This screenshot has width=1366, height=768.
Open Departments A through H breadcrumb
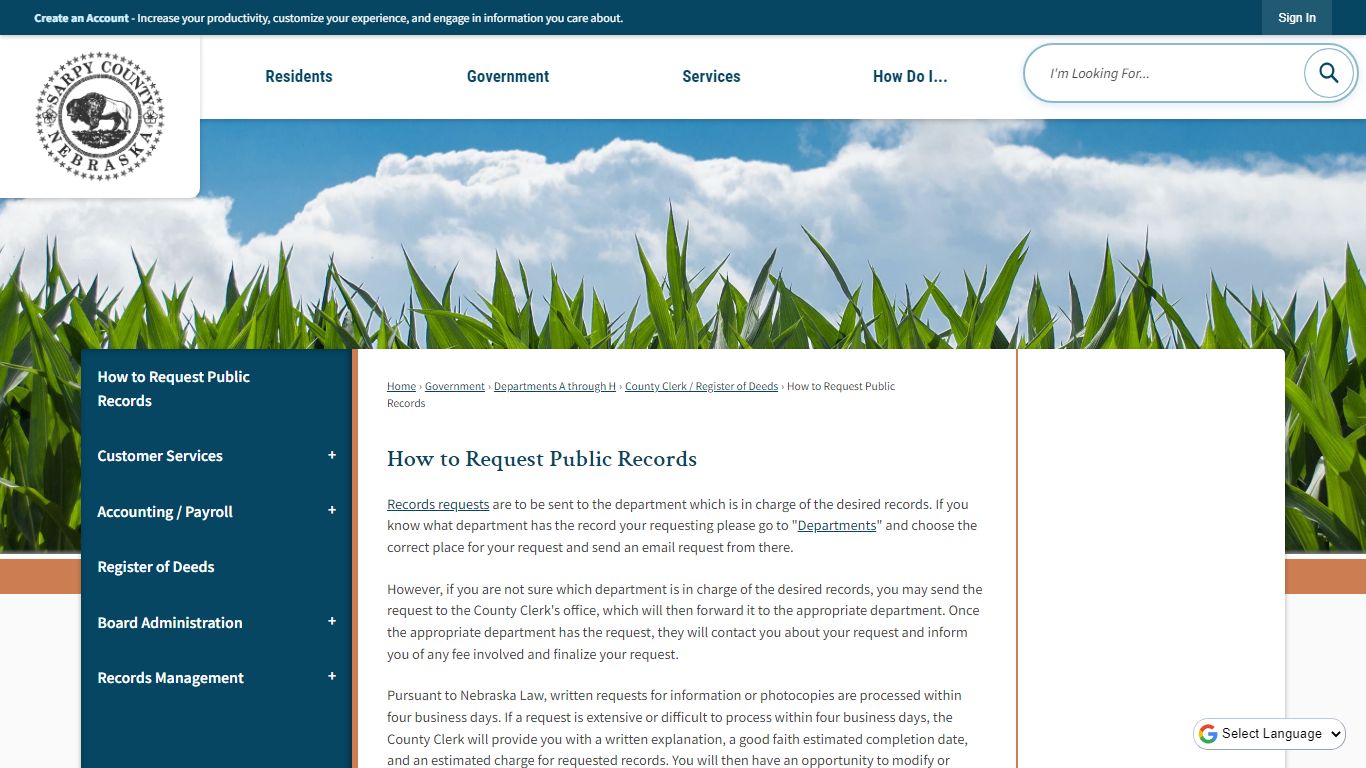555,386
